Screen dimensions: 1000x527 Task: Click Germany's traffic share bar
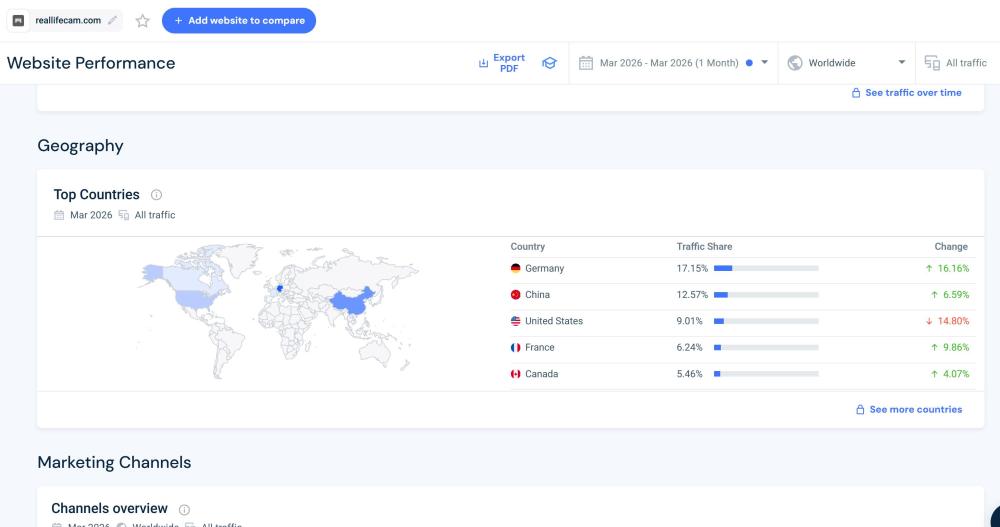click(766, 269)
